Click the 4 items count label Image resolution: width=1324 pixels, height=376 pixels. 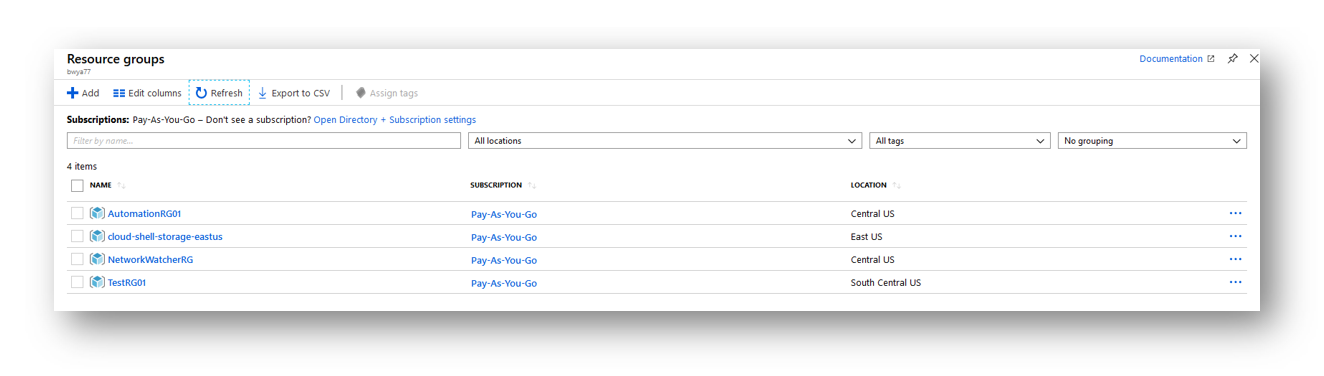click(82, 166)
